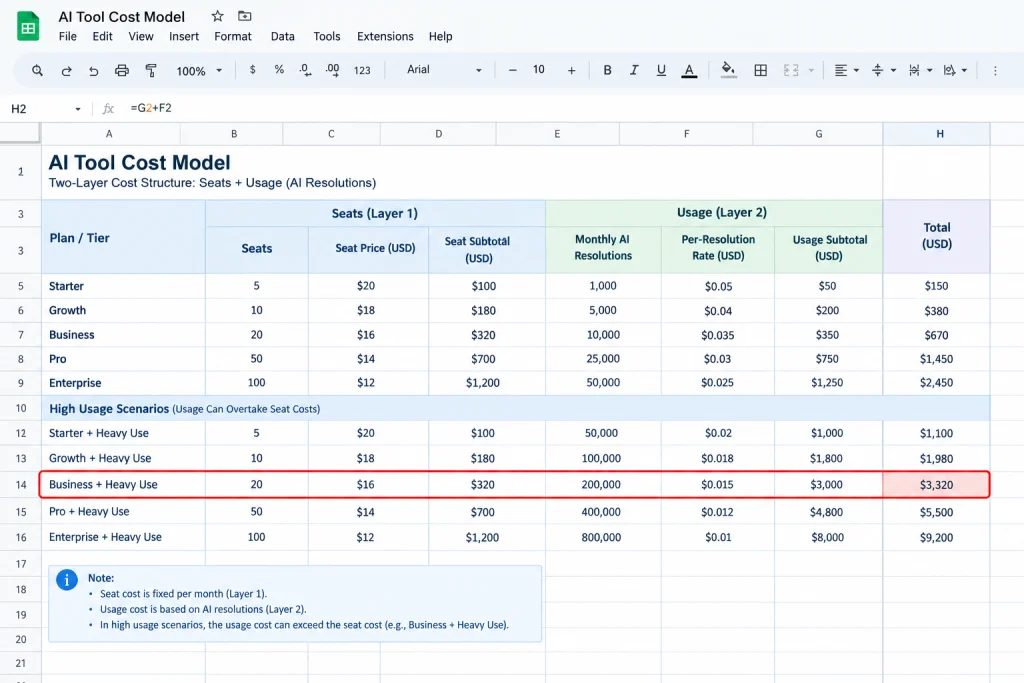Toggle italic formatting
Image resolution: width=1024 pixels, height=683 pixels.
(x=633, y=70)
